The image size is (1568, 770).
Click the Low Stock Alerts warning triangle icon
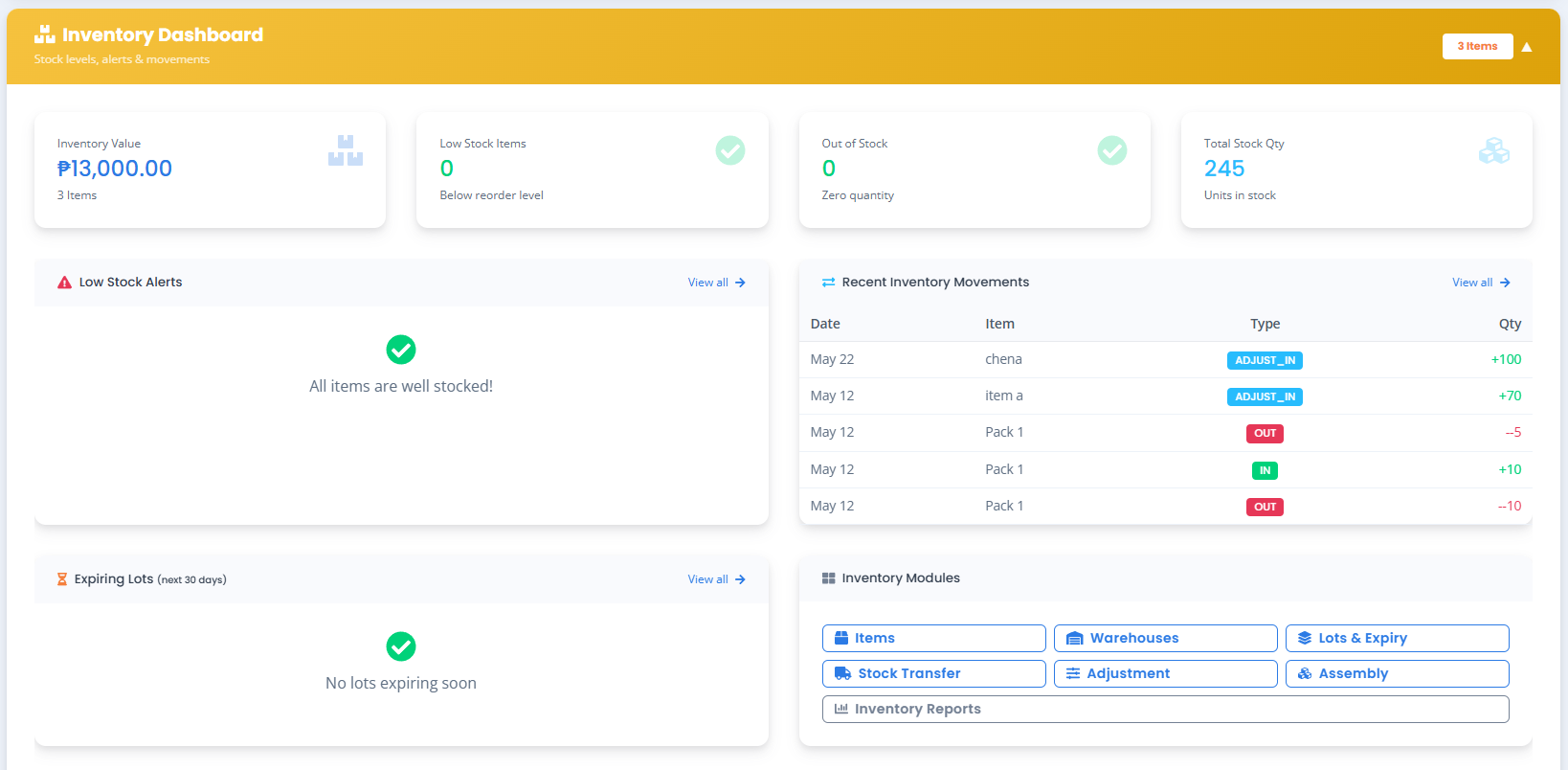(64, 283)
